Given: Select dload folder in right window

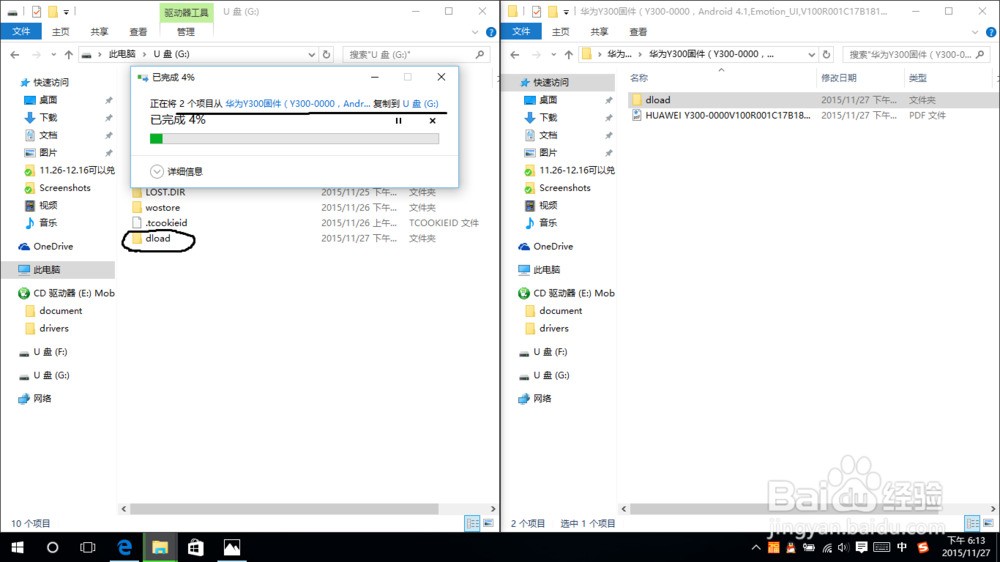Looking at the screenshot, I should pos(658,100).
